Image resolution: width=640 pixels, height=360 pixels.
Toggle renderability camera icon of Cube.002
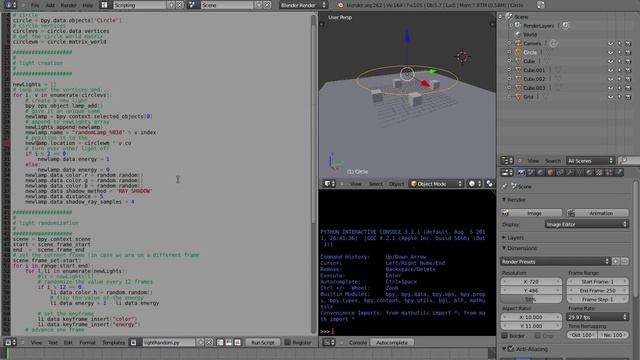[628, 79]
